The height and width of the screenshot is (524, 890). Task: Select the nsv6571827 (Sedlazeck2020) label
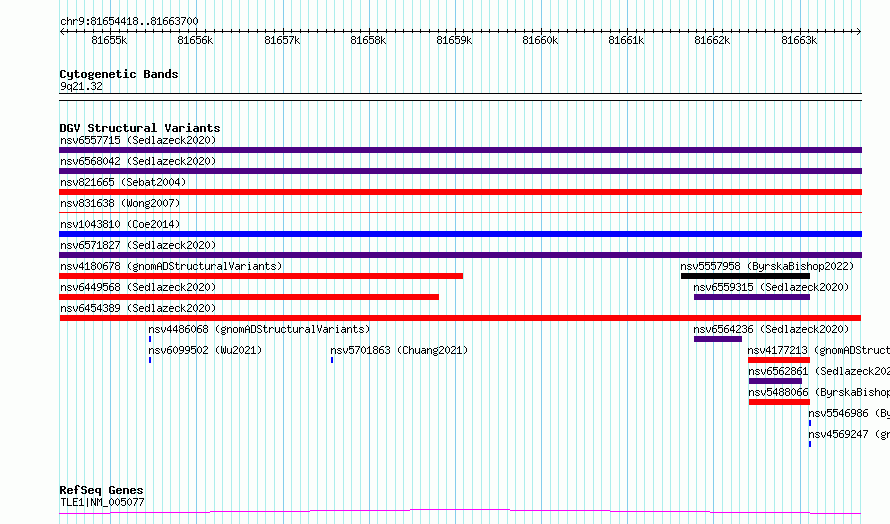coord(138,245)
